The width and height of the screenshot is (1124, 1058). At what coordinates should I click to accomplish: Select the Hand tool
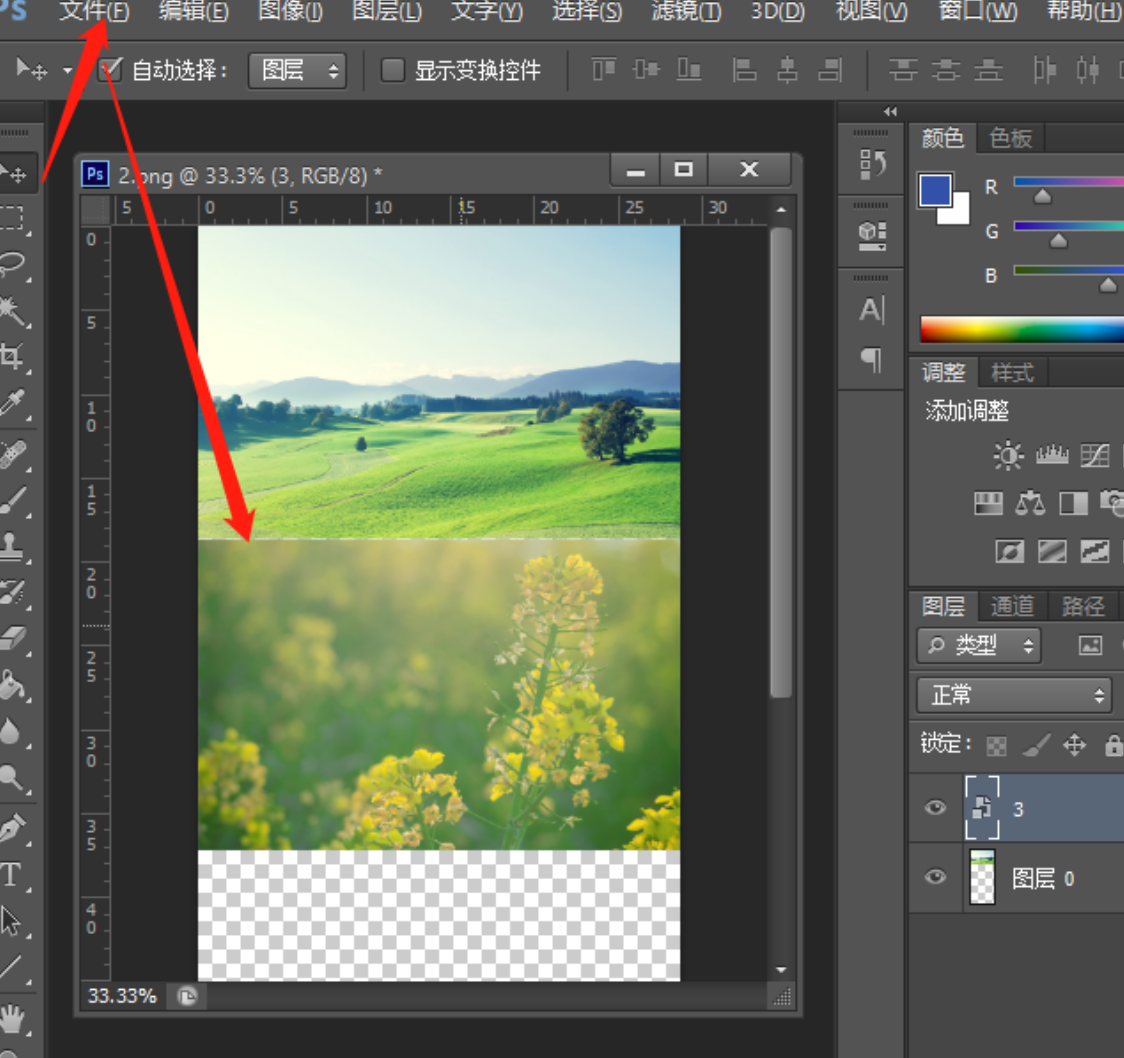click(12, 1020)
